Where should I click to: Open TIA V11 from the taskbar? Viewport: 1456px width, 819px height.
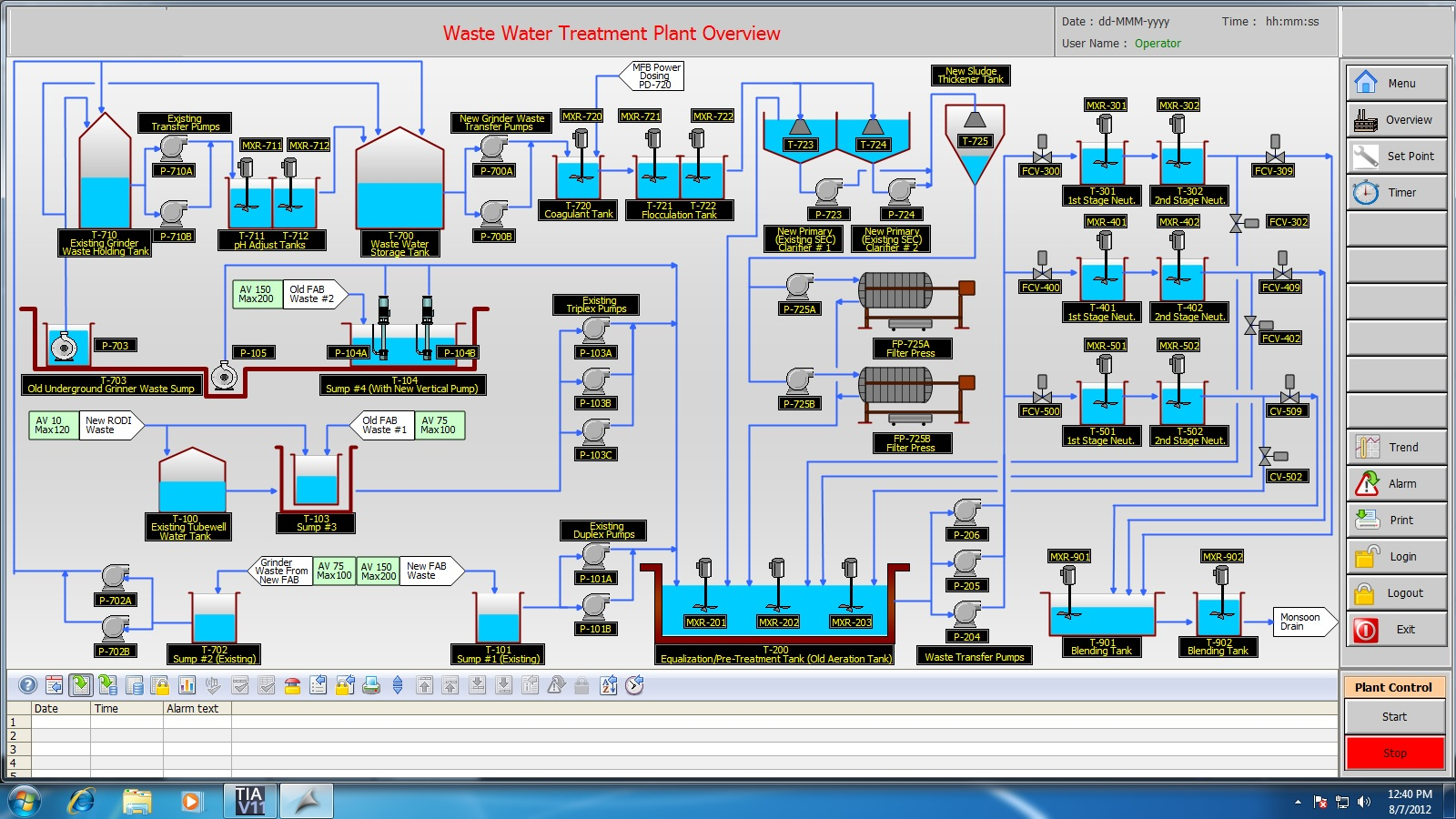[x=249, y=801]
